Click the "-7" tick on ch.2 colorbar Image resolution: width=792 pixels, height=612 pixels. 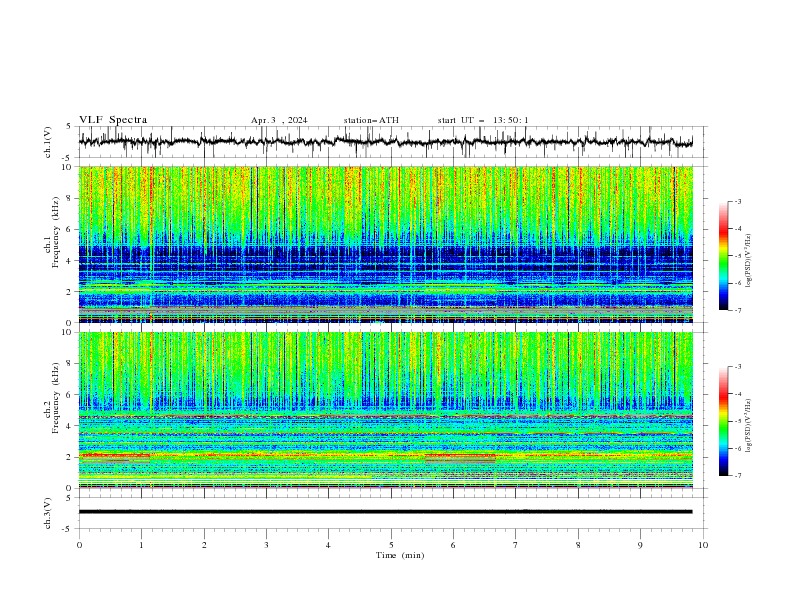(737, 475)
